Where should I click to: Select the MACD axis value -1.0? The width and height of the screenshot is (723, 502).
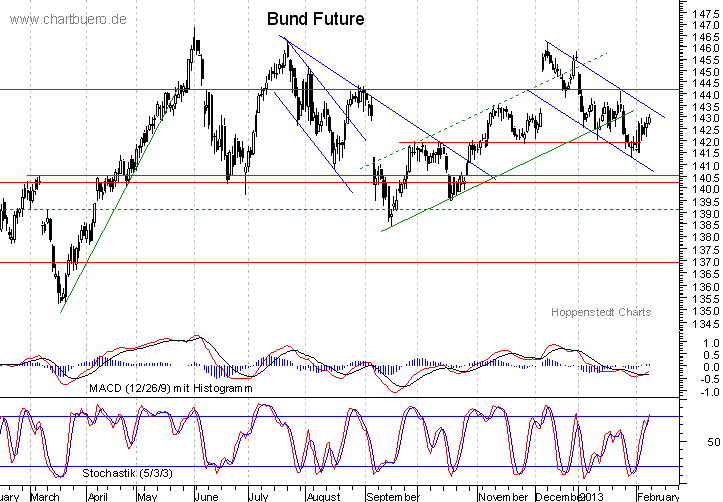coord(709,392)
